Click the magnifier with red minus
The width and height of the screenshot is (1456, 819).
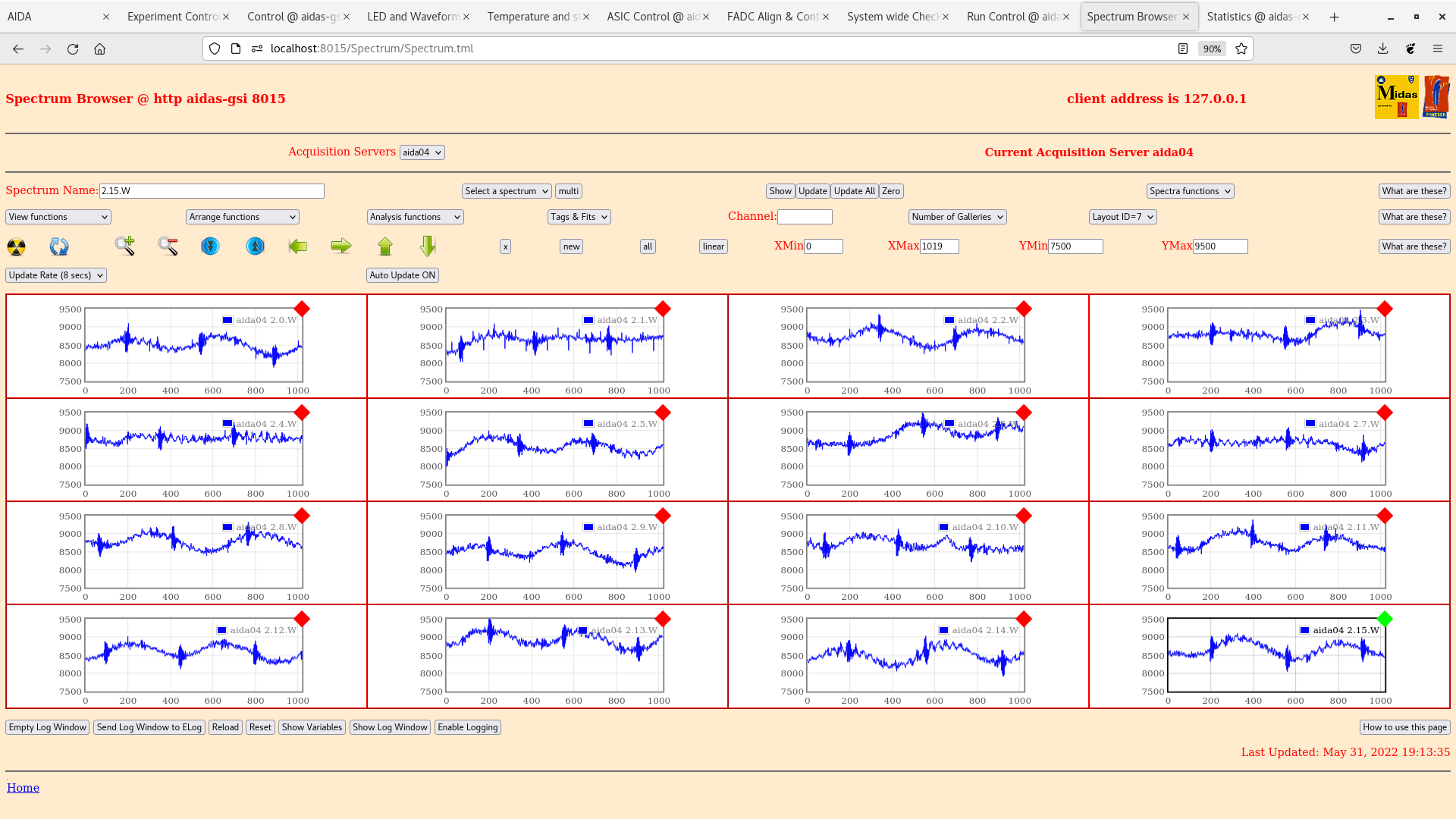pos(168,246)
